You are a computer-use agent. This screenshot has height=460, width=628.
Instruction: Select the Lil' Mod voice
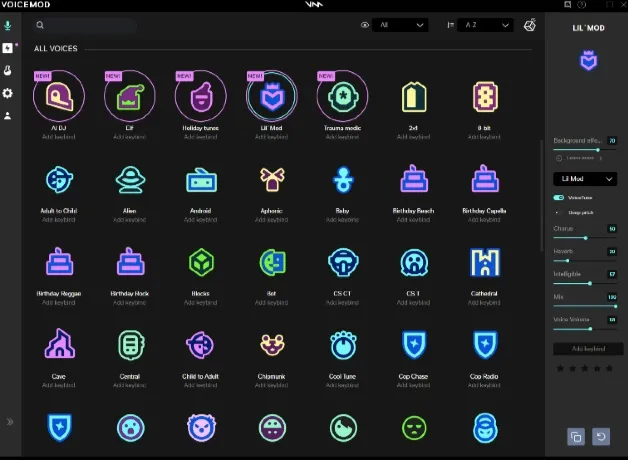point(272,96)
